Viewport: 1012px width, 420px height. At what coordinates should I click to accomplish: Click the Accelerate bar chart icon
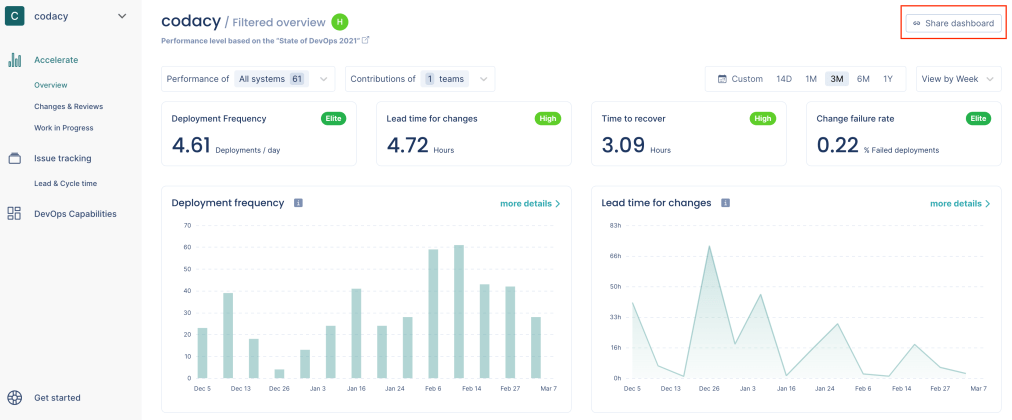tap(14, 60)
